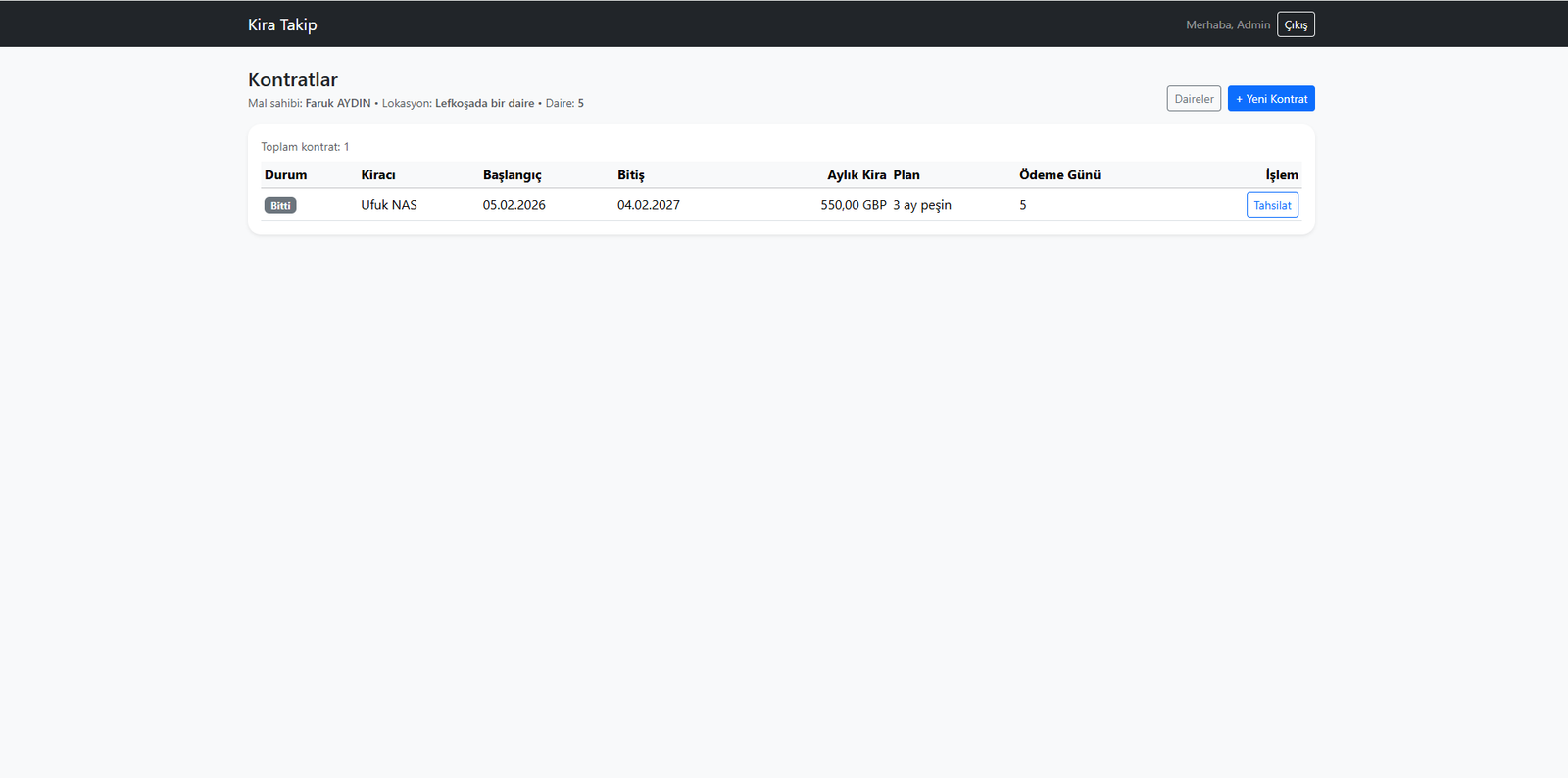This screenshot has width=1568, height=778.
Task: Click the Kontratlar page heading
Action: [x=293, y=80]
